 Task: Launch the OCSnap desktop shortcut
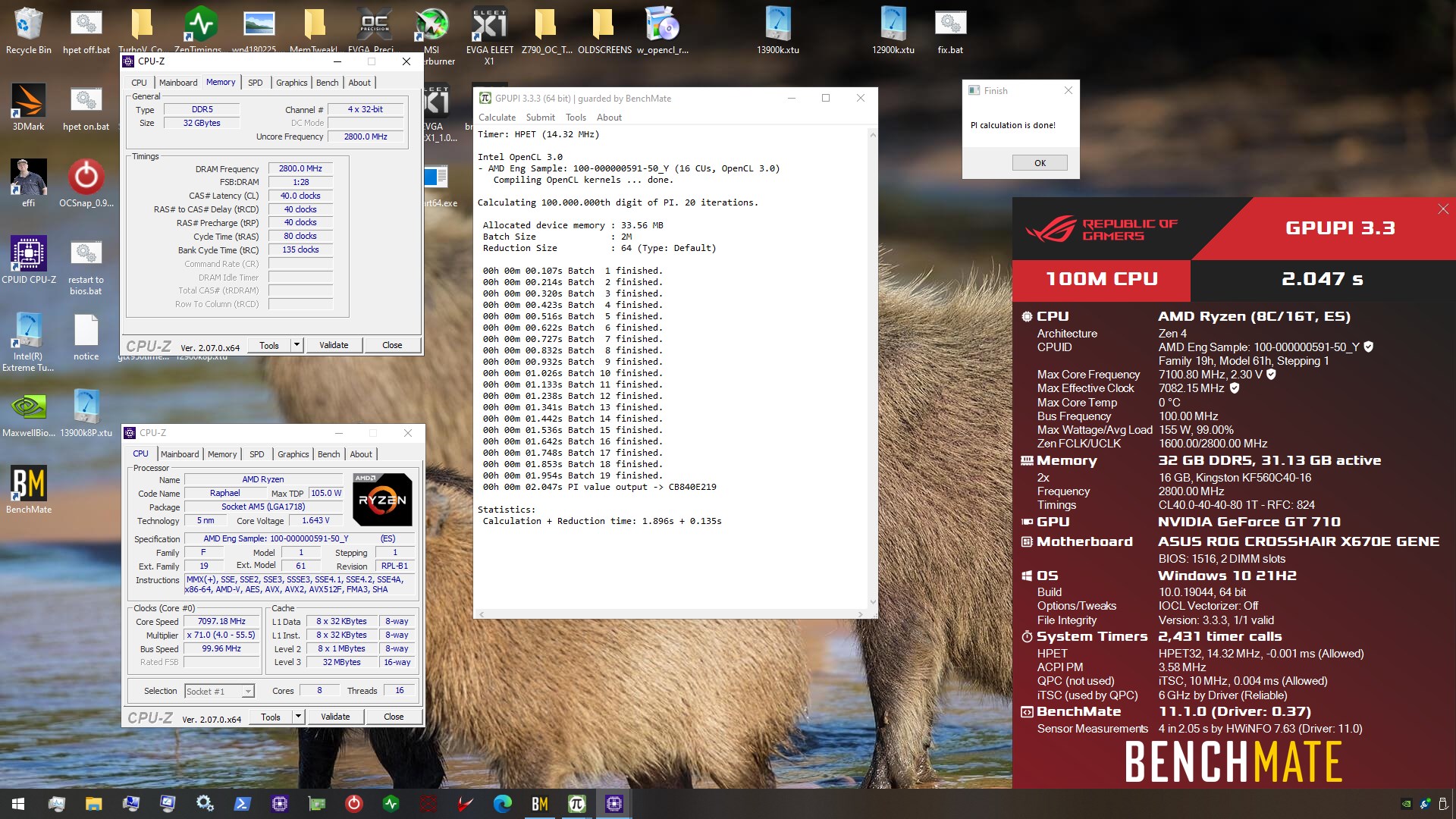[x=86, y=183]
